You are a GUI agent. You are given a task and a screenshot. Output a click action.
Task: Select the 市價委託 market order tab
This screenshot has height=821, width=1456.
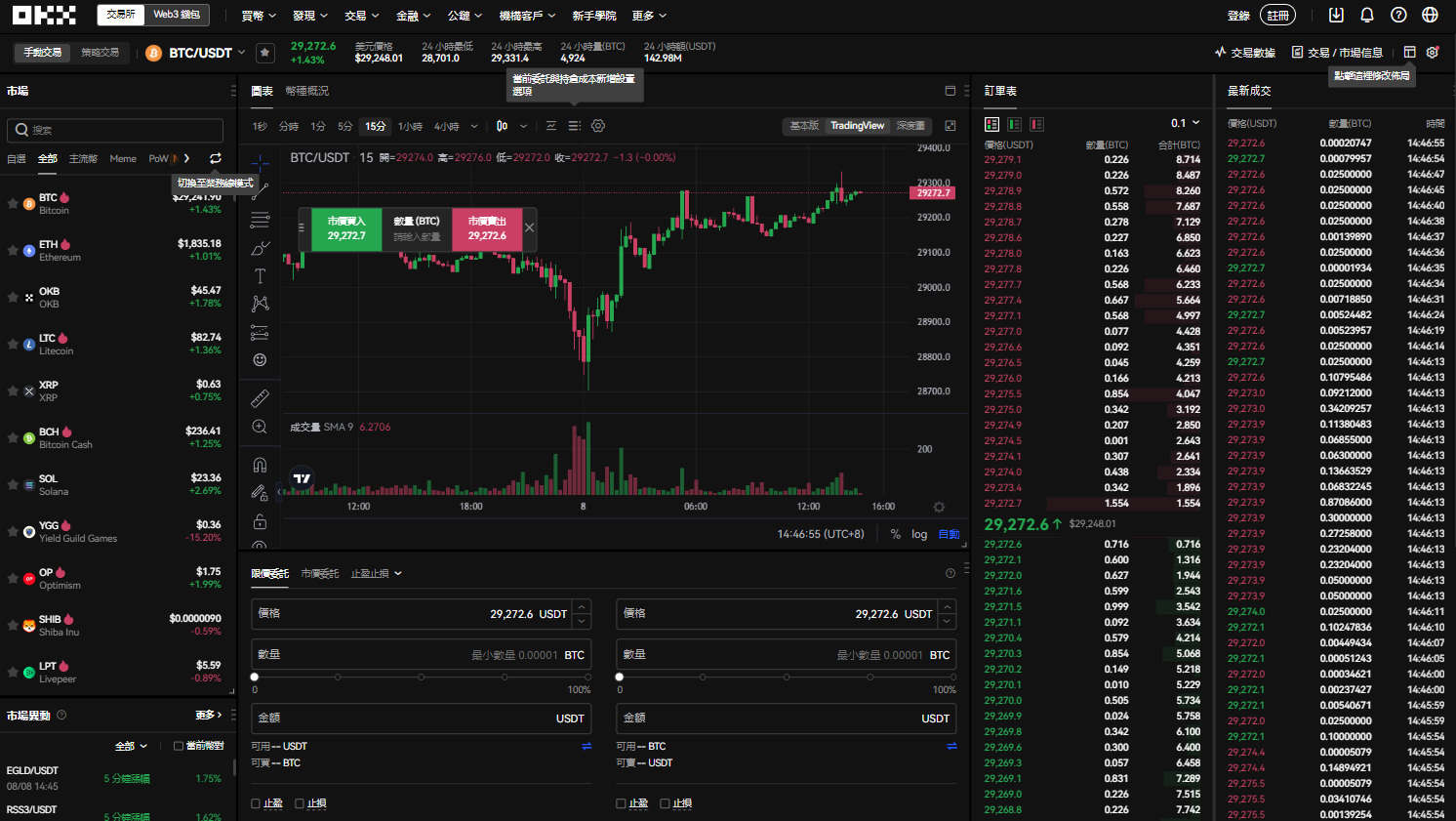320,573
